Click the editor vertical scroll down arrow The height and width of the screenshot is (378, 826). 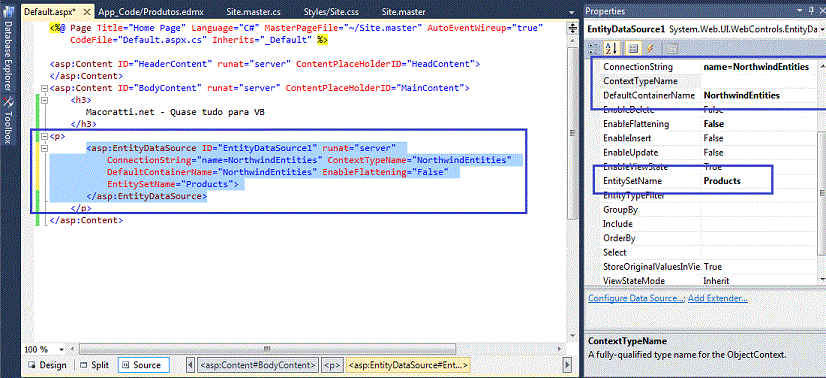pos(573,335)
